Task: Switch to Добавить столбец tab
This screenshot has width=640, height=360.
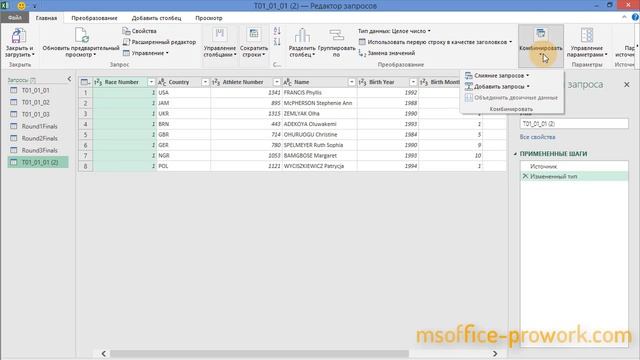Action: click(x=156, y=18)
